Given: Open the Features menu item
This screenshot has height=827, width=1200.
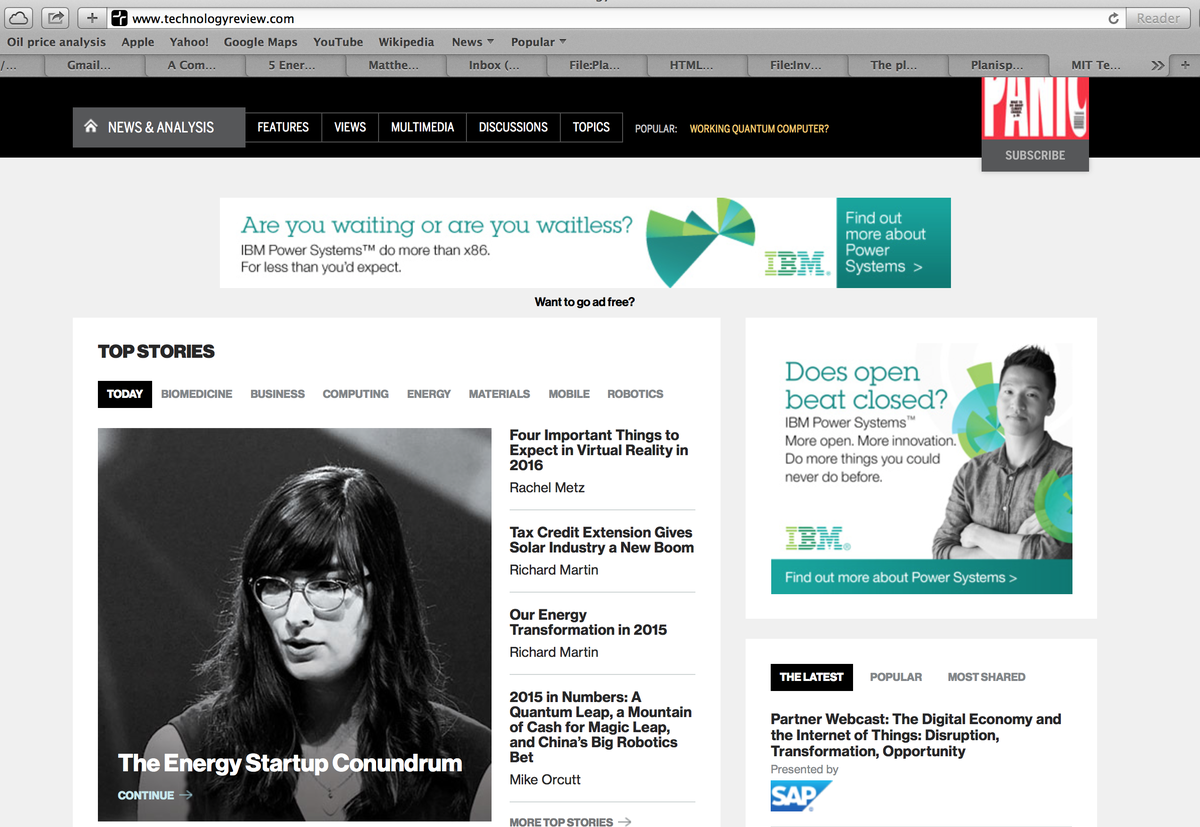Looking at the screenshot, I should click(283, 127).
